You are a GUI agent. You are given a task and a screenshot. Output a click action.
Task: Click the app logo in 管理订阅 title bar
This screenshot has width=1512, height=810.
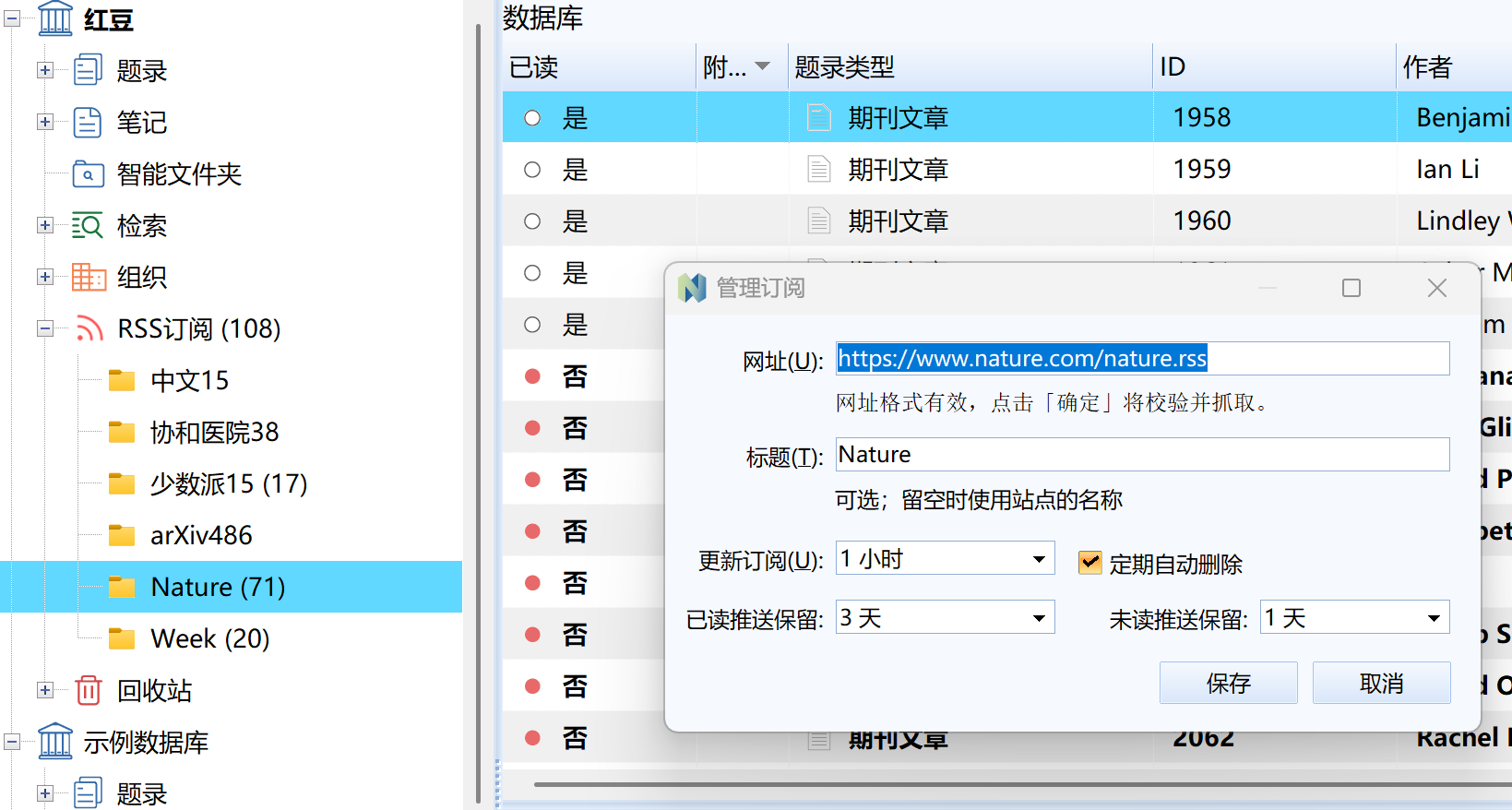click(692, 288)
